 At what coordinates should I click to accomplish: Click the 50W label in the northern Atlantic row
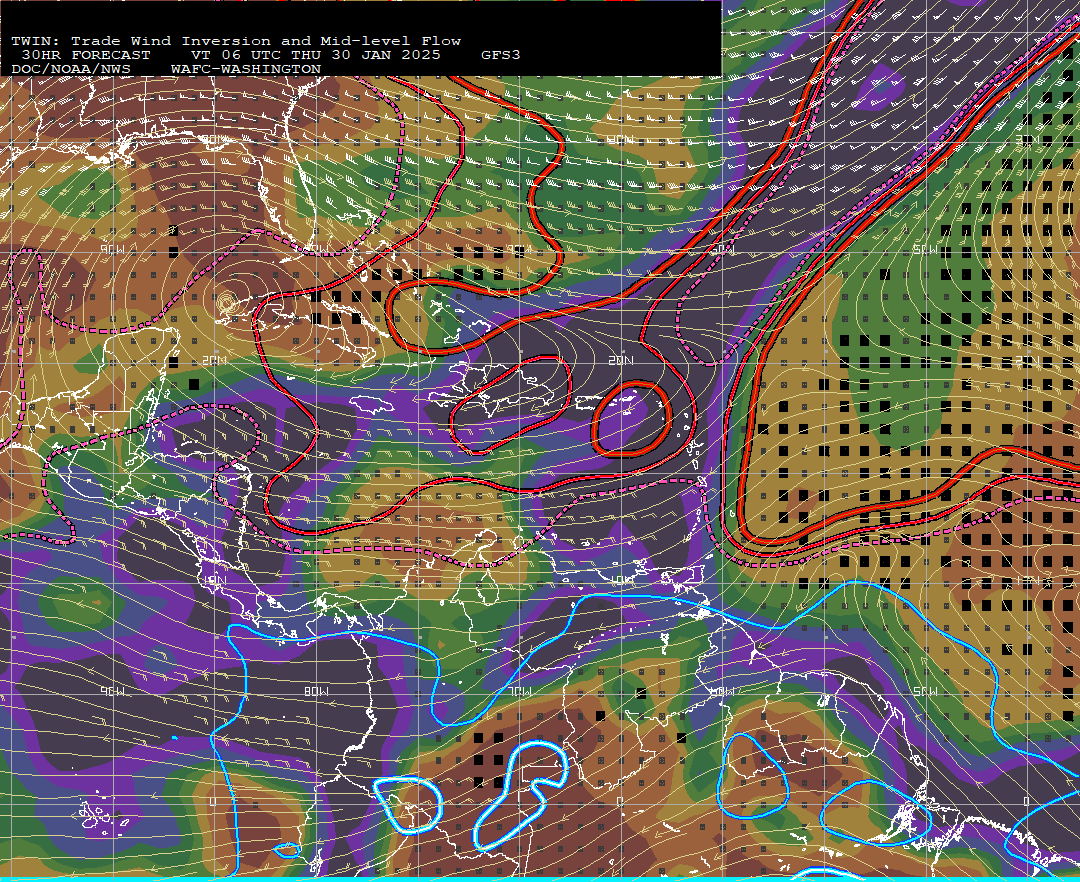[926, 249]
